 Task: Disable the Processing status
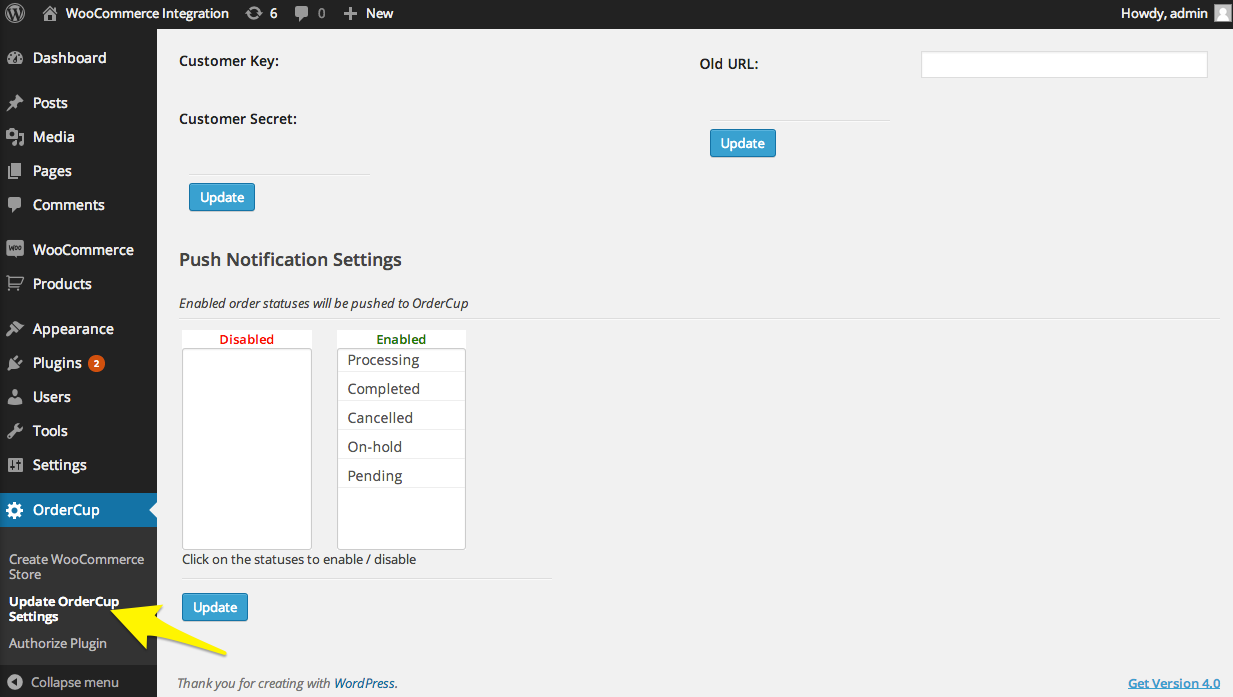(x=401, y=360)
